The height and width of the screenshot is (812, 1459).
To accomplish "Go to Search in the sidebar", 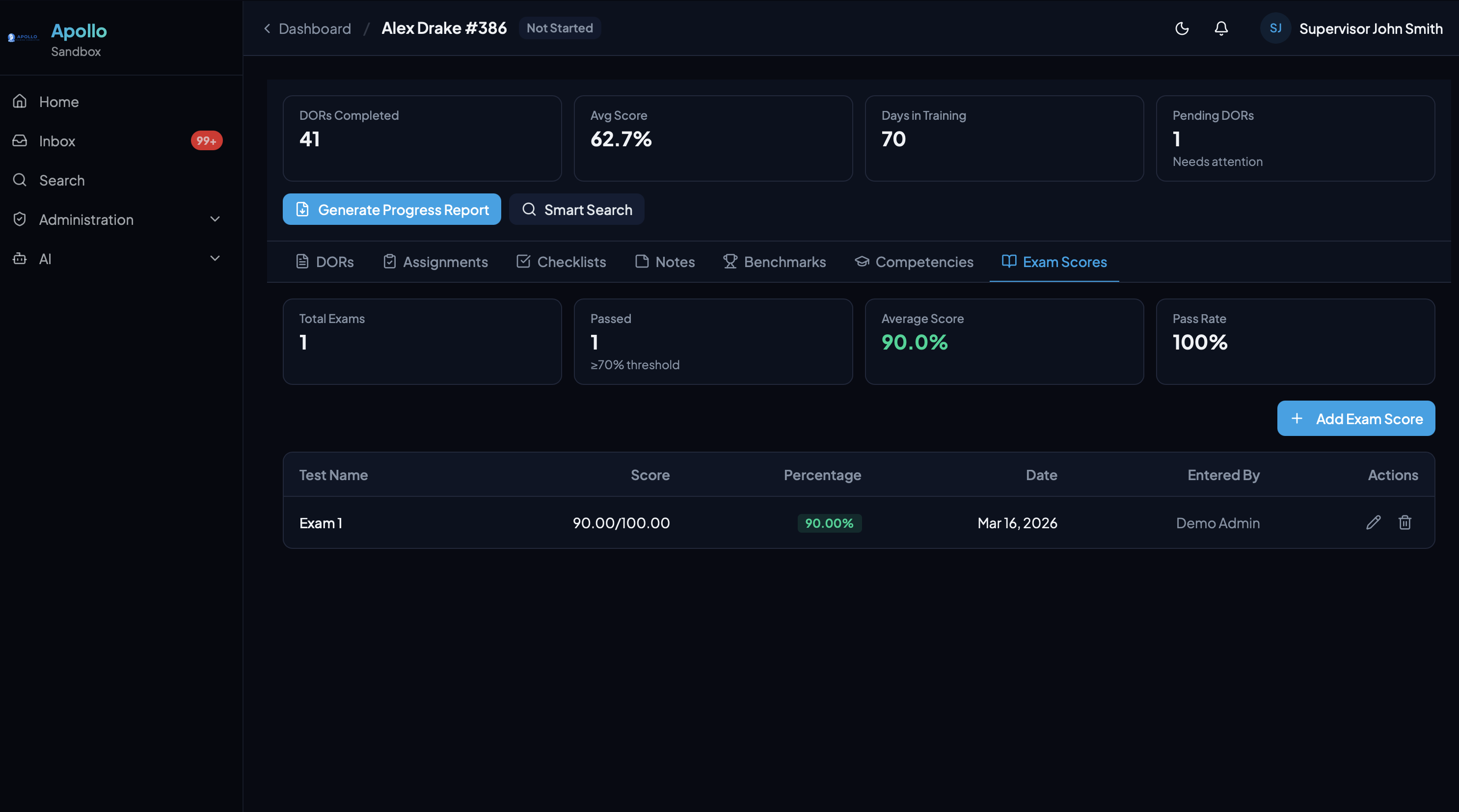I will click(62, 180).
